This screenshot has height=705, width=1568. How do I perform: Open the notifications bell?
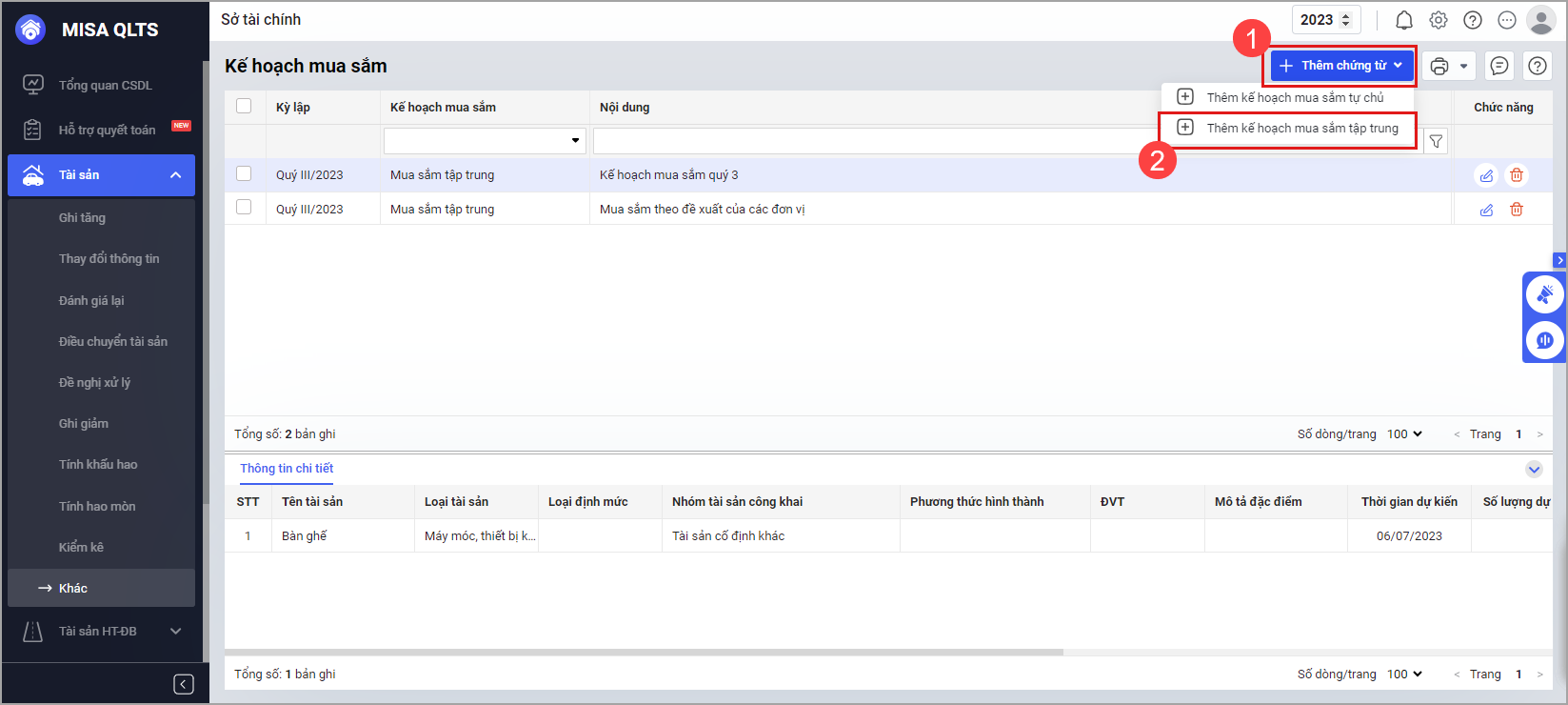point(1404,20)
